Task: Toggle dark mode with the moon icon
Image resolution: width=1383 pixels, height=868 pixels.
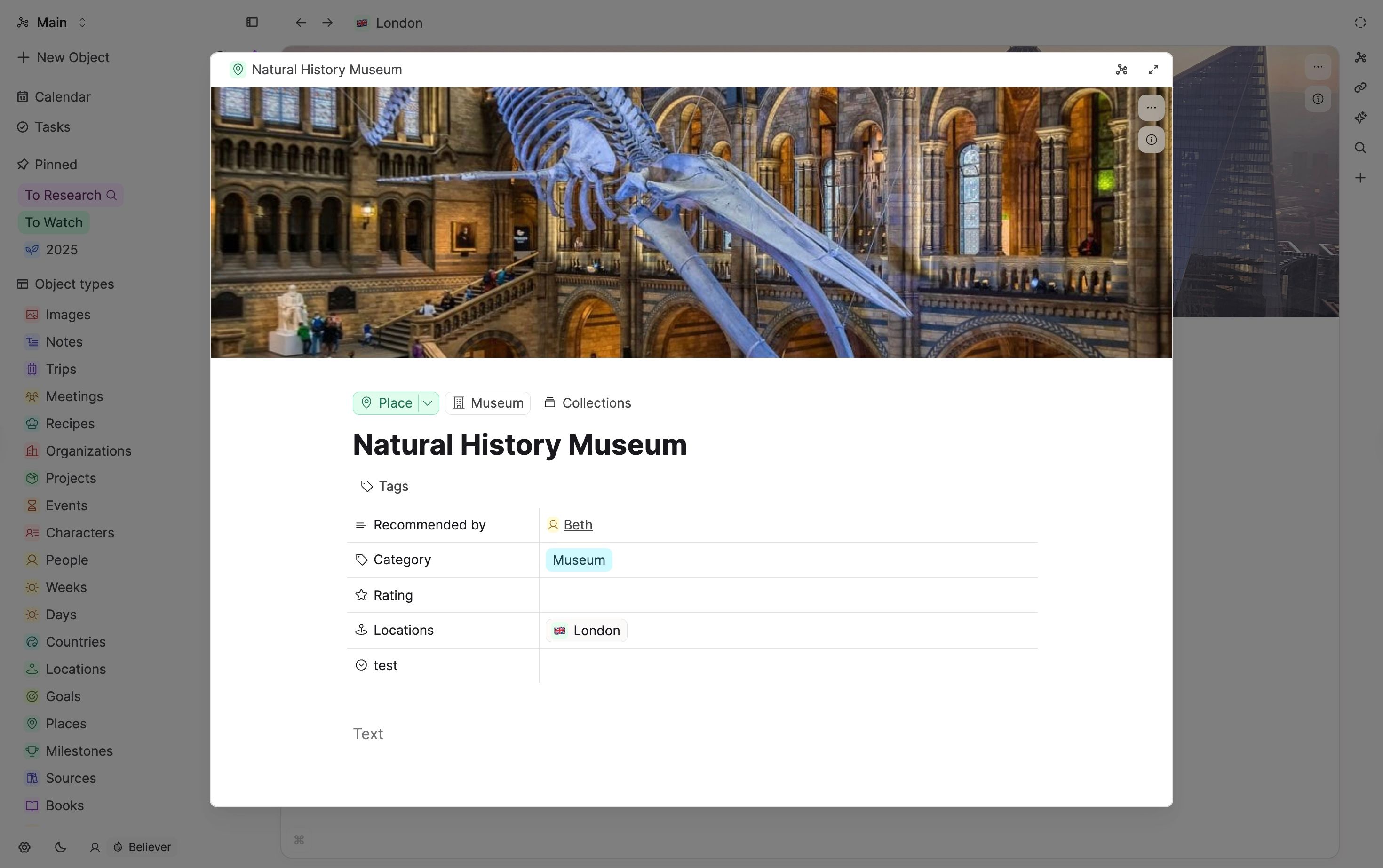Action: coord(60,847)
